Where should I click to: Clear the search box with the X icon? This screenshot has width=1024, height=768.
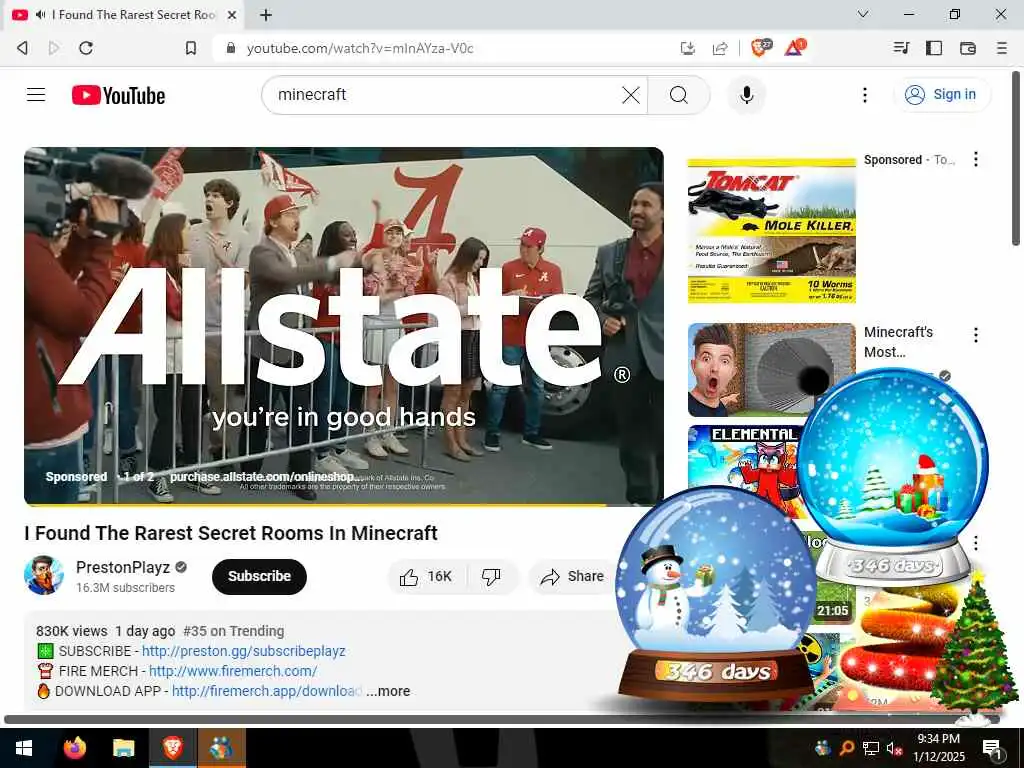pos(630,95)
